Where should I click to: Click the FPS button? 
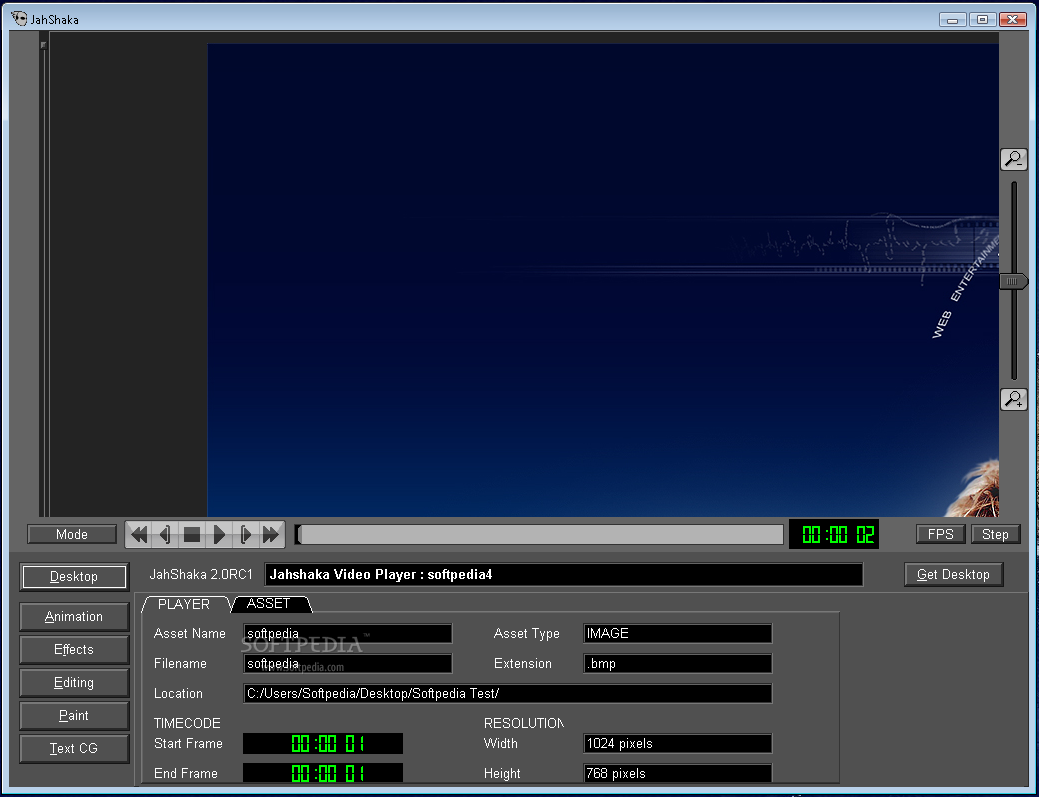tap(940, 534)
